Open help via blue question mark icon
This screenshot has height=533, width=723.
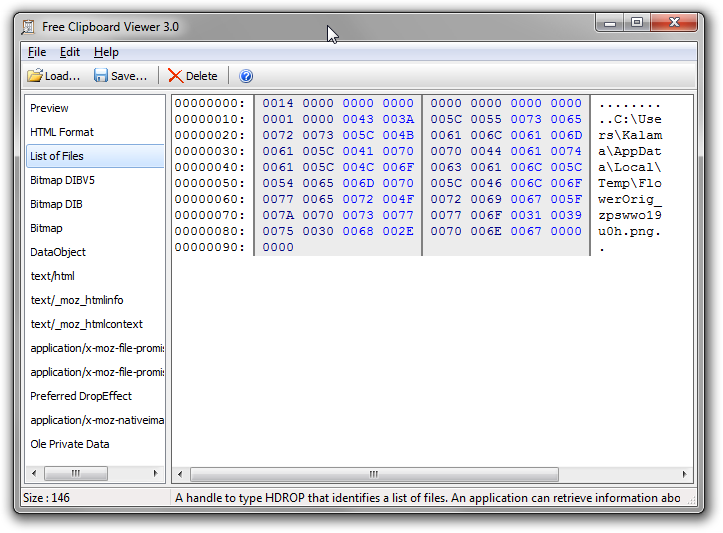[x=246, y=76]
